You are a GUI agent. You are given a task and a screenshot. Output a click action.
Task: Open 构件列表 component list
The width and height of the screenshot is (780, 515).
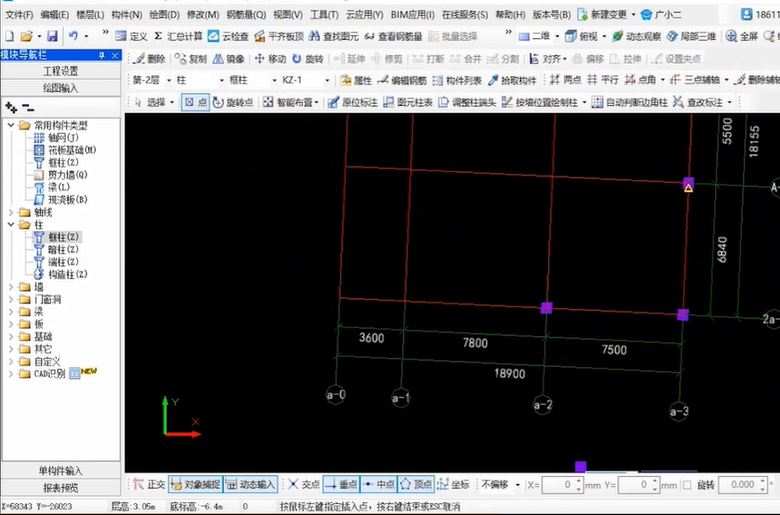(457, 80)
